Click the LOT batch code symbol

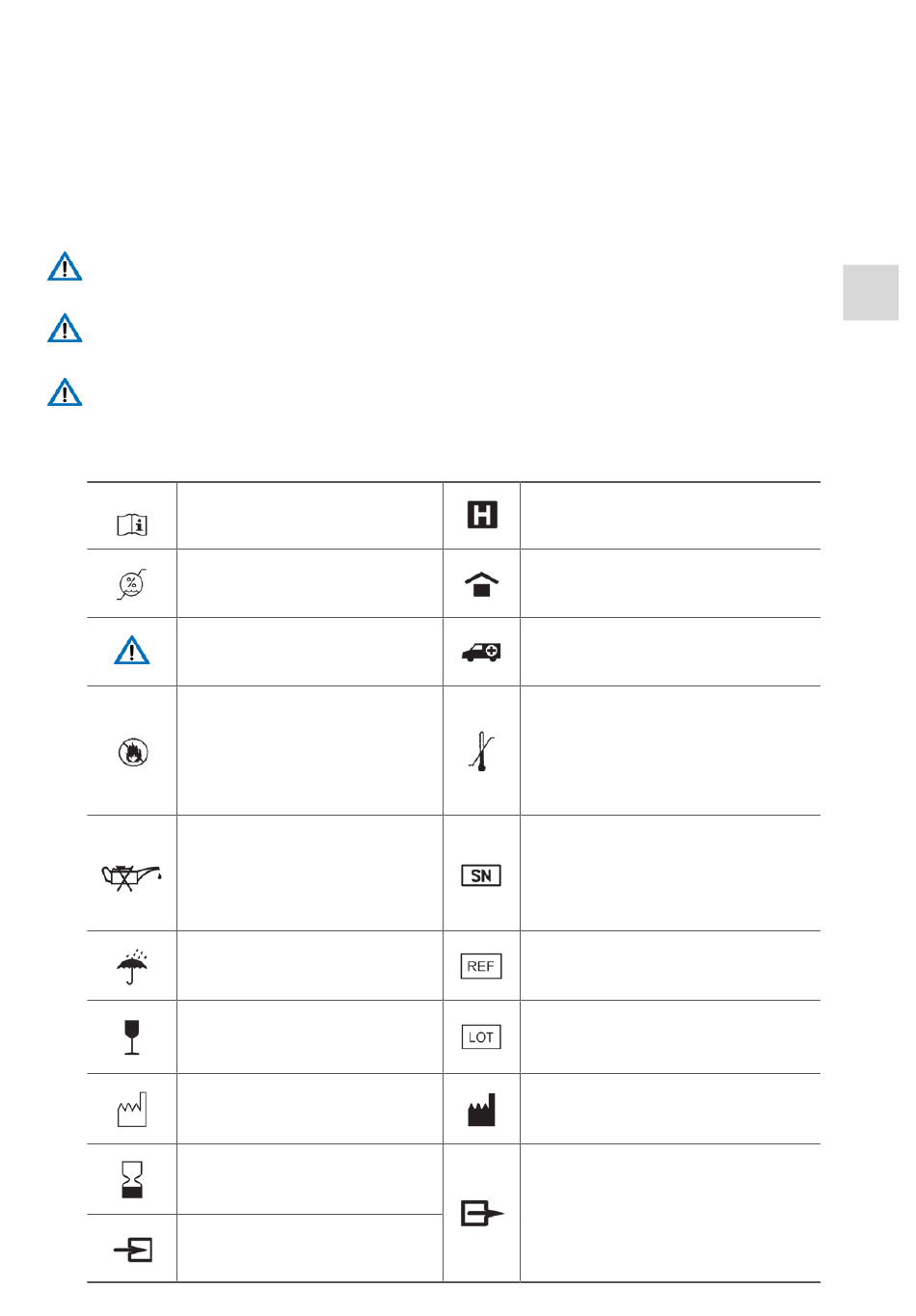click(481, 1037)
